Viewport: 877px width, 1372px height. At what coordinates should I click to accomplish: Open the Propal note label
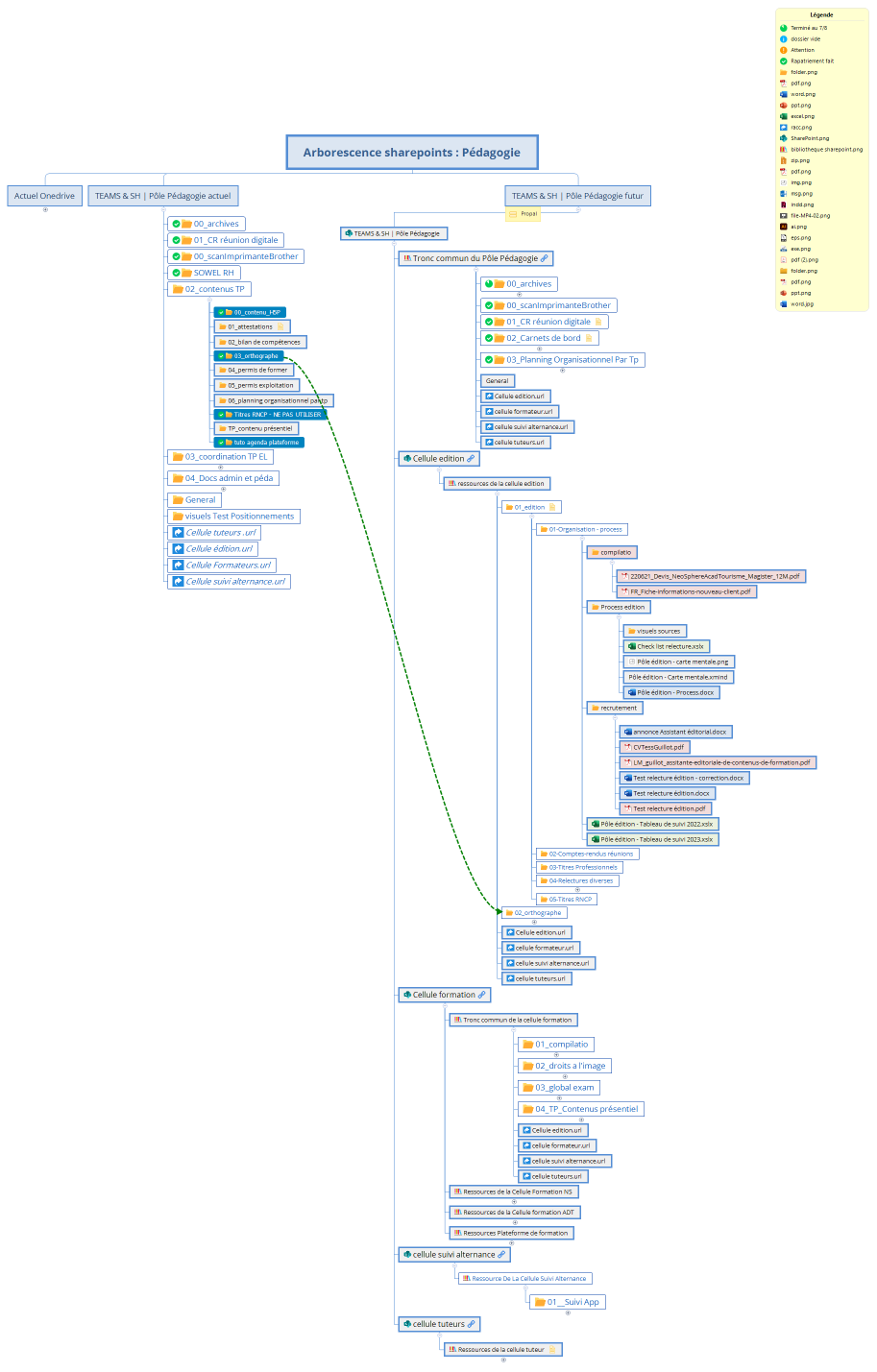coord(524,214)
